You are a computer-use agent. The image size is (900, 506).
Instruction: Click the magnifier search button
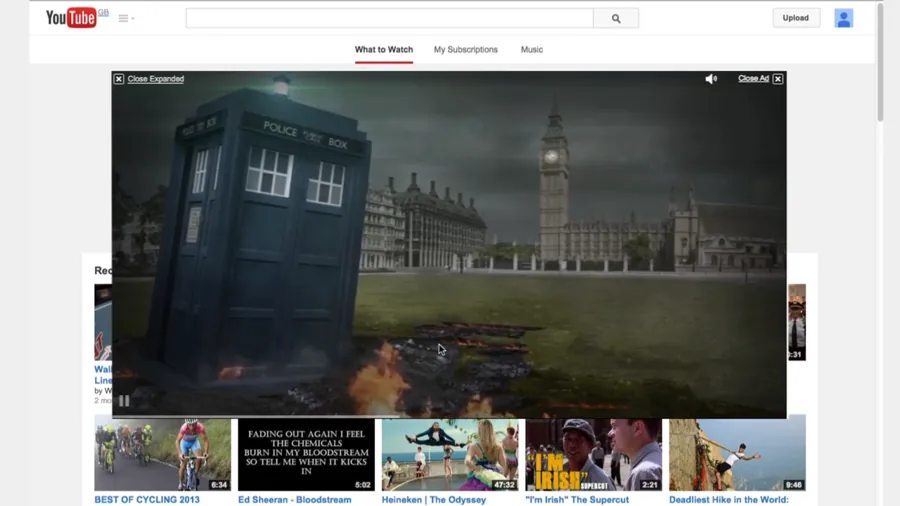pyautogui.click(x=616, y=18)
